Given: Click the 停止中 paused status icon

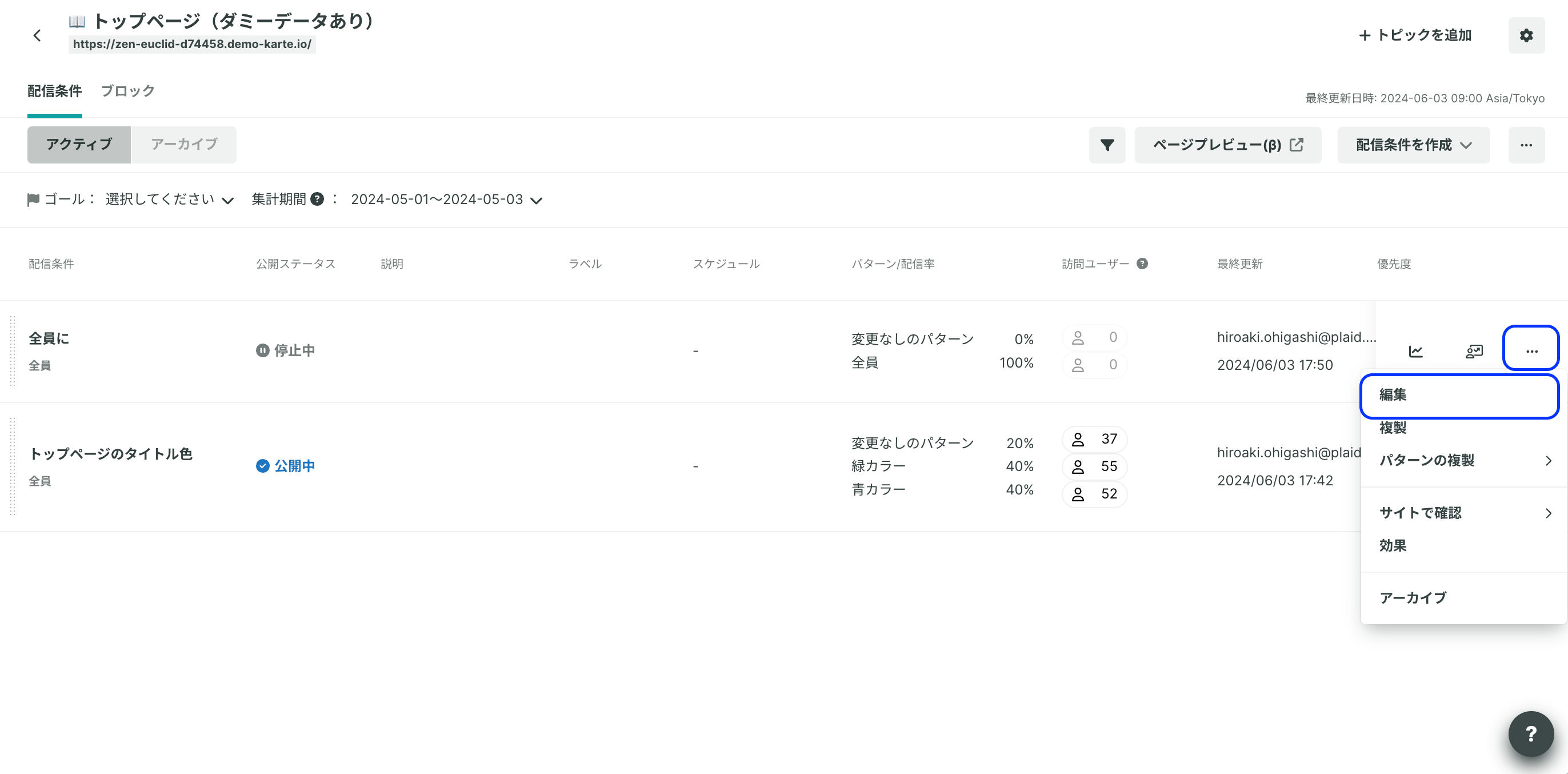Looking at the screenshot, I should [262, 350].
